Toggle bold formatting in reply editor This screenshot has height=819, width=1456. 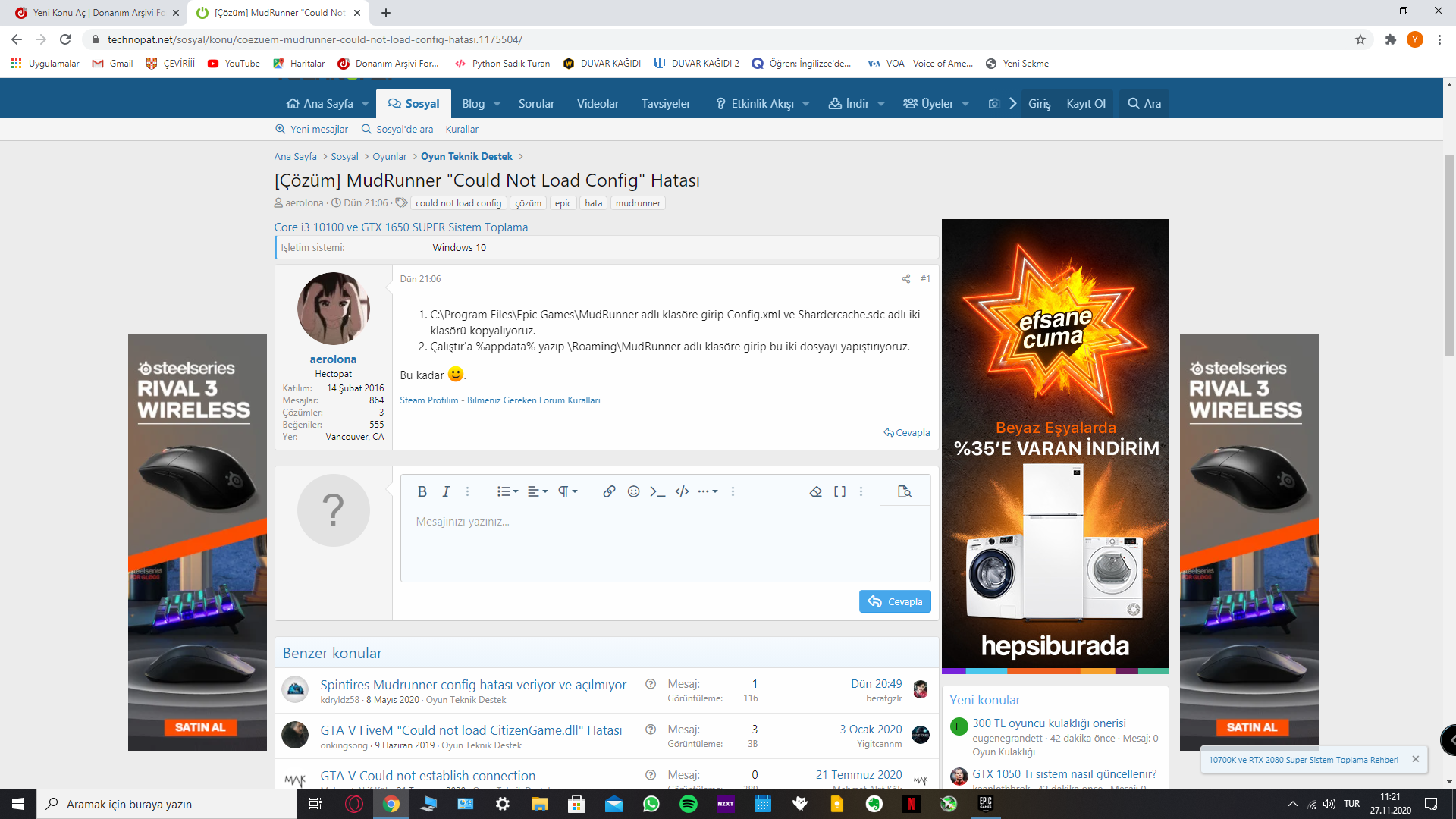[422, 491]
